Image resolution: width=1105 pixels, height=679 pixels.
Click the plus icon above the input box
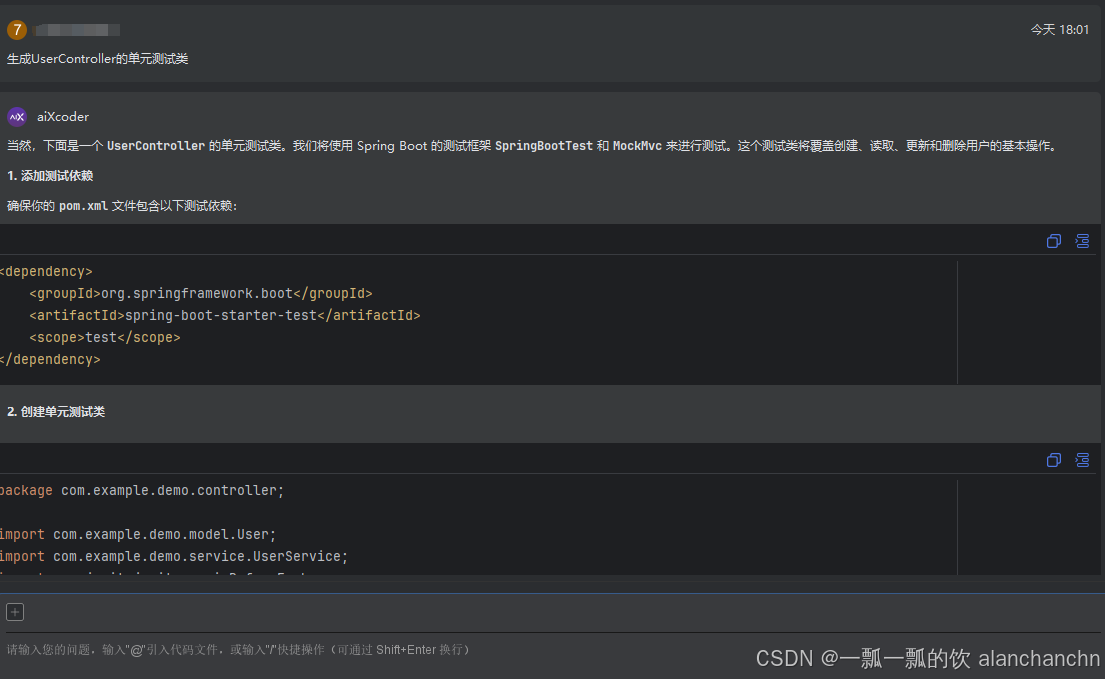[15, 612]
